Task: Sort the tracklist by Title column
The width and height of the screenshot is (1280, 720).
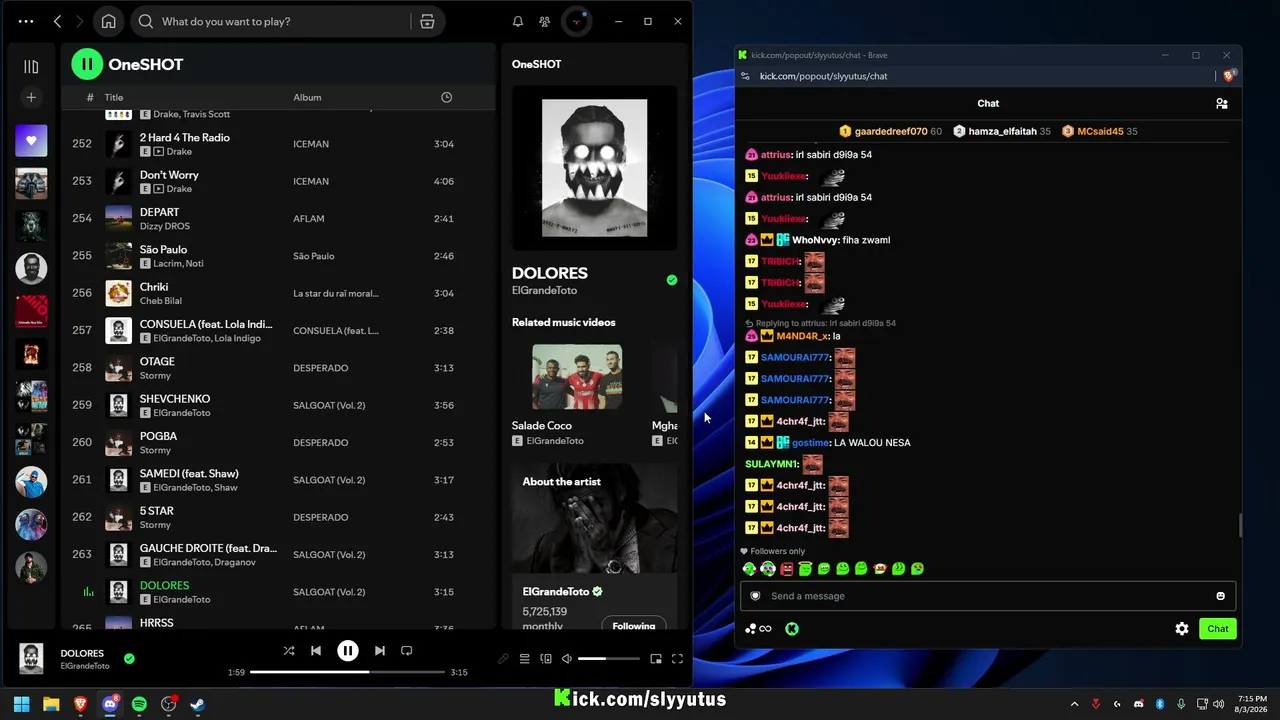Action: coord(114,97)
